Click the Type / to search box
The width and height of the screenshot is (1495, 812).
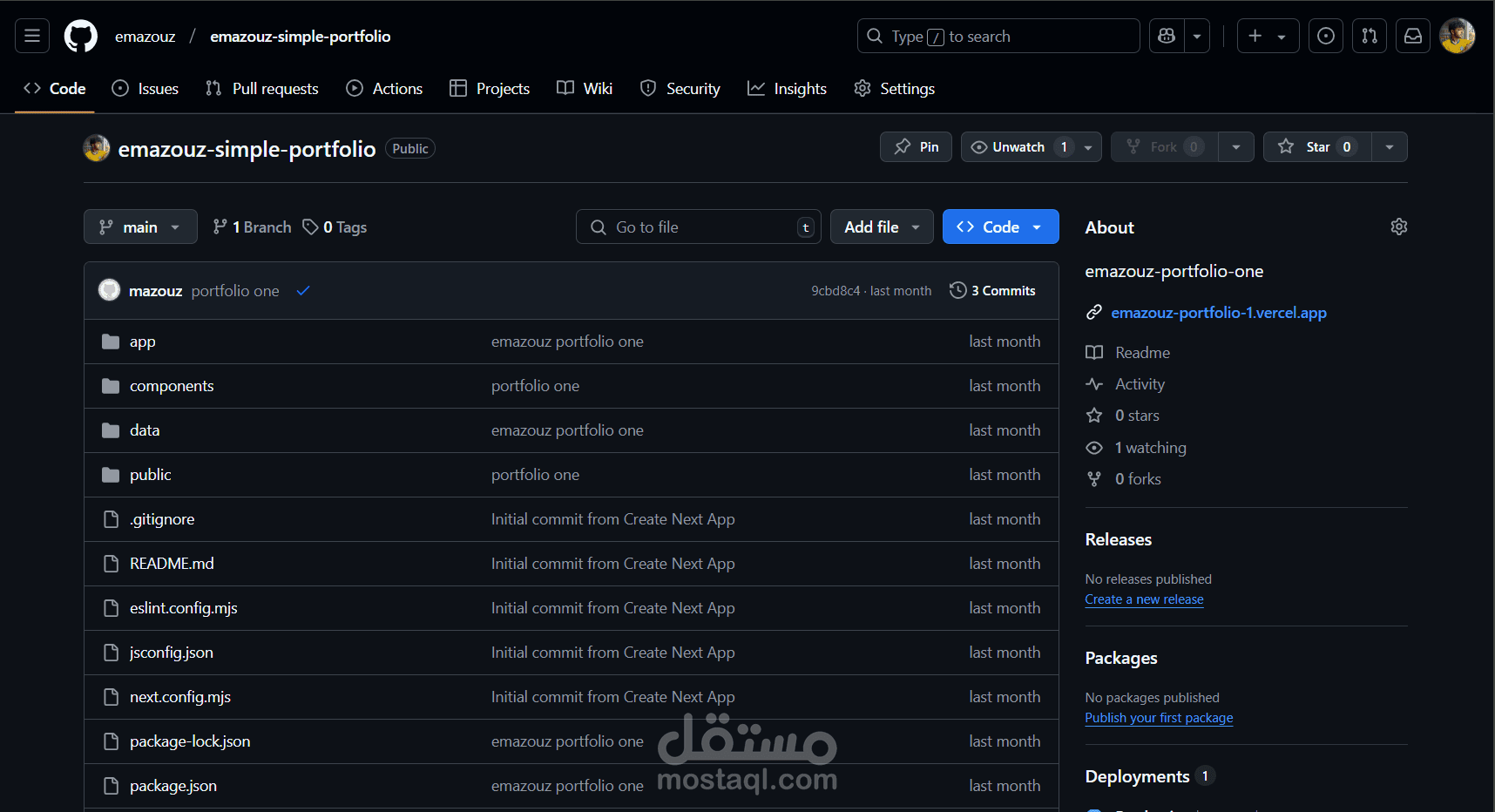pos(998,36)
